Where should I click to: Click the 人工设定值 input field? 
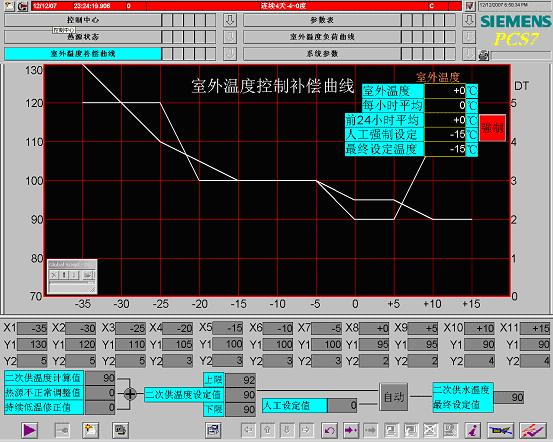(342, 405)
